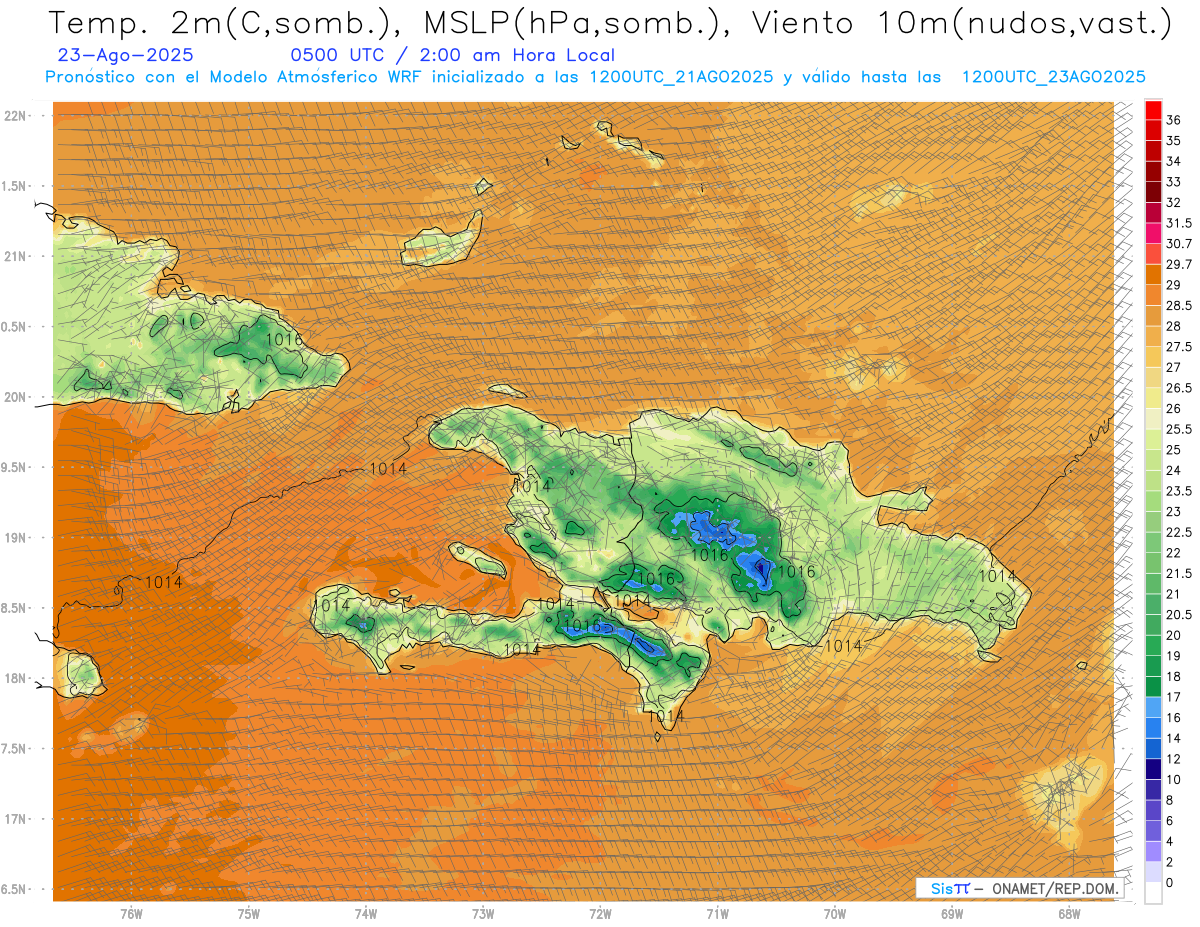Click the color scale value "21.5"

click(1179, 574)
